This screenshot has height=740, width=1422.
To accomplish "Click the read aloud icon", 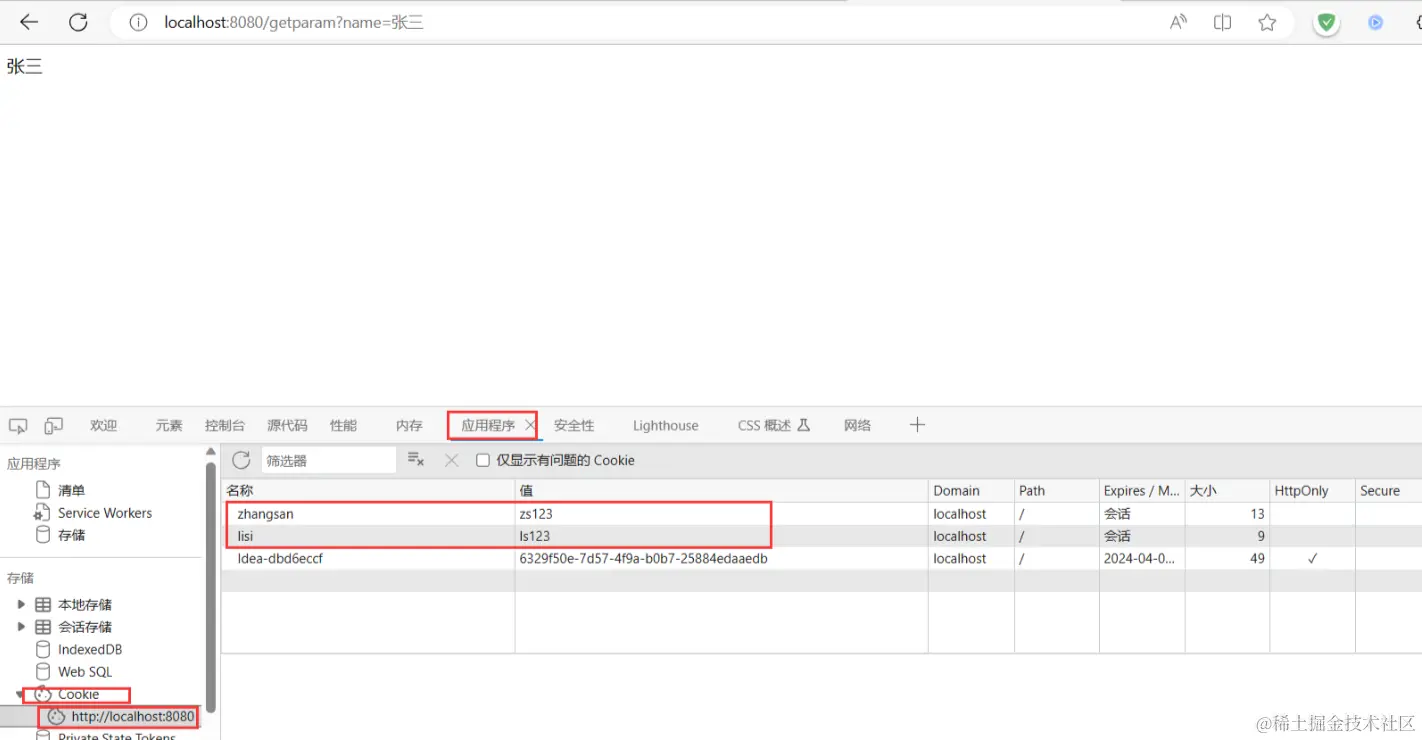I will click(x=1178, y=22).
